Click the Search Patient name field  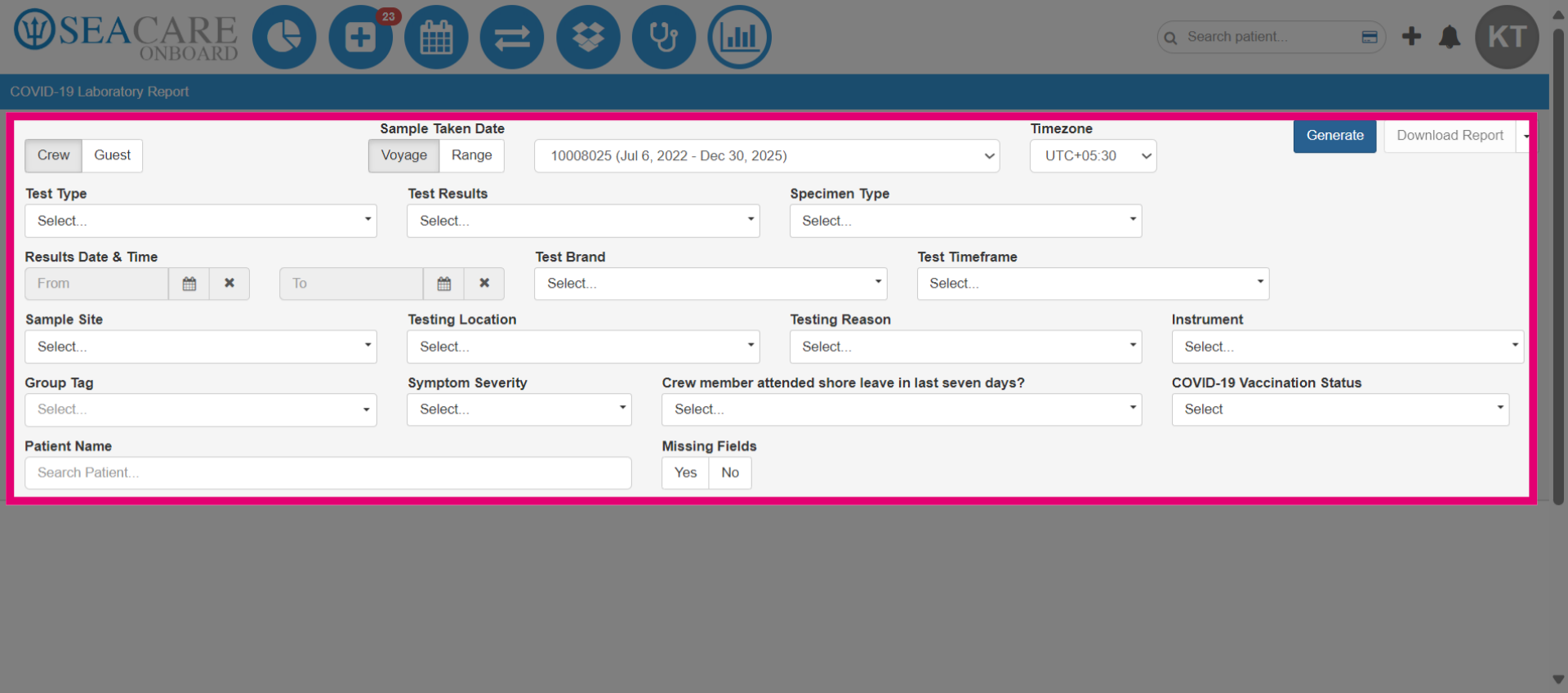328,472
